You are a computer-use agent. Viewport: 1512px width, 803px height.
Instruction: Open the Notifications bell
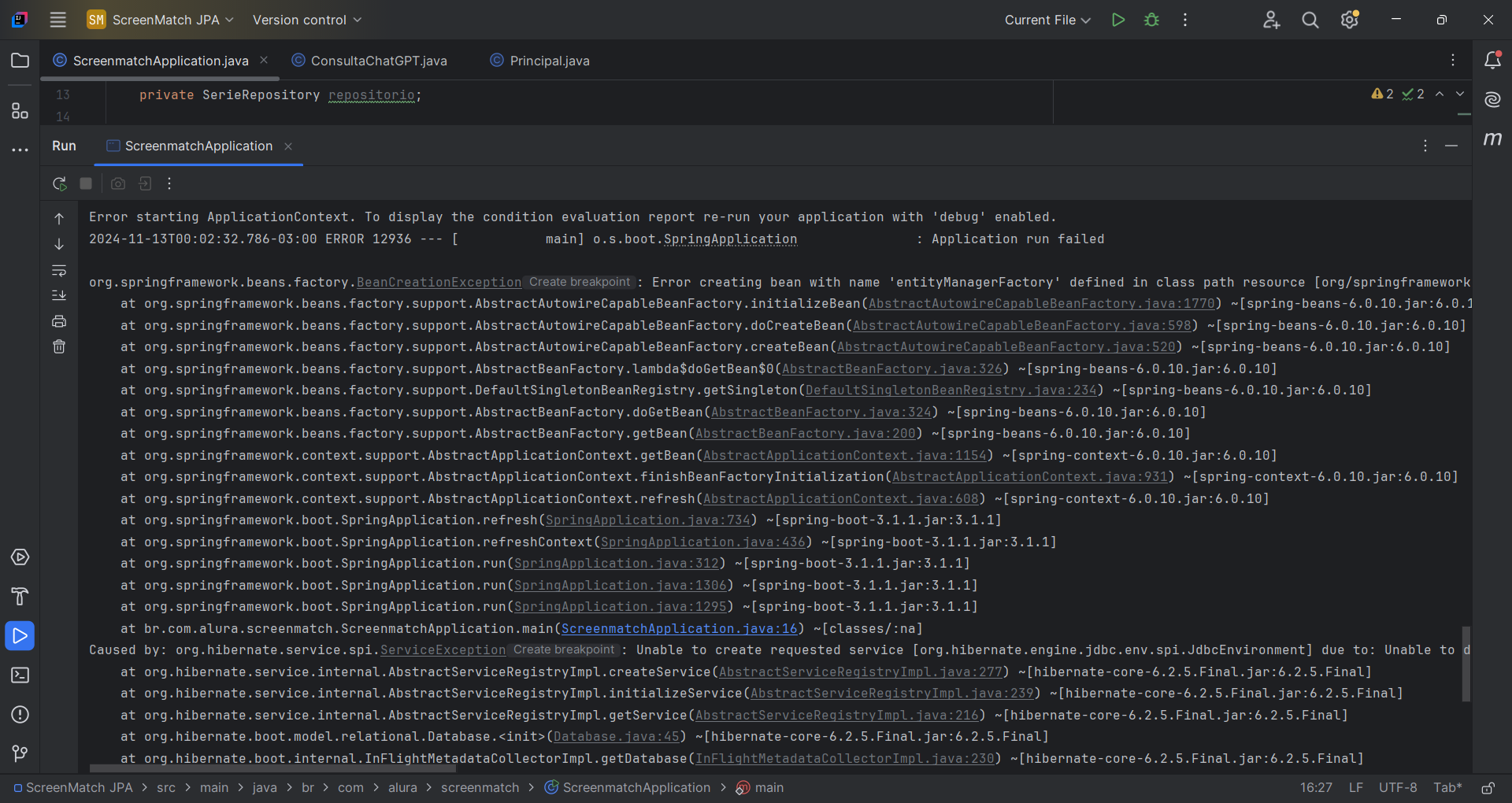click(x=1492, y=60)
